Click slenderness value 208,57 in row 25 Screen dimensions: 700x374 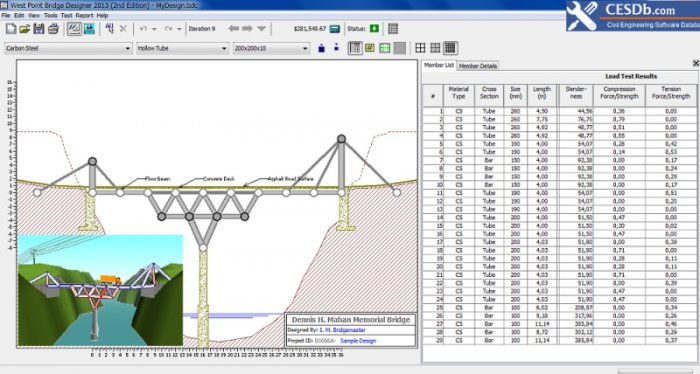583,308
